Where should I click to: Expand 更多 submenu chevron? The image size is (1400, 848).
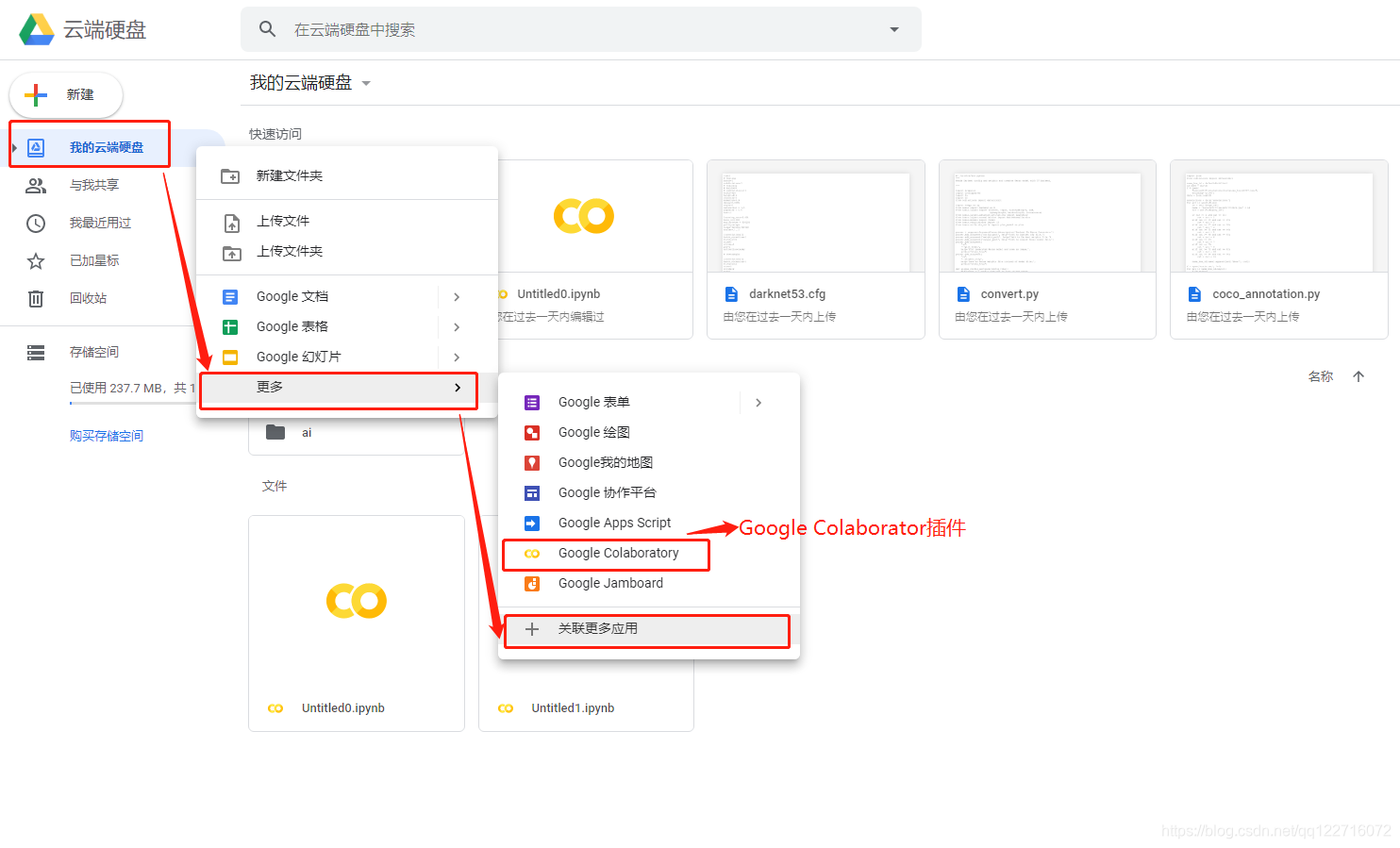(458, 388)
